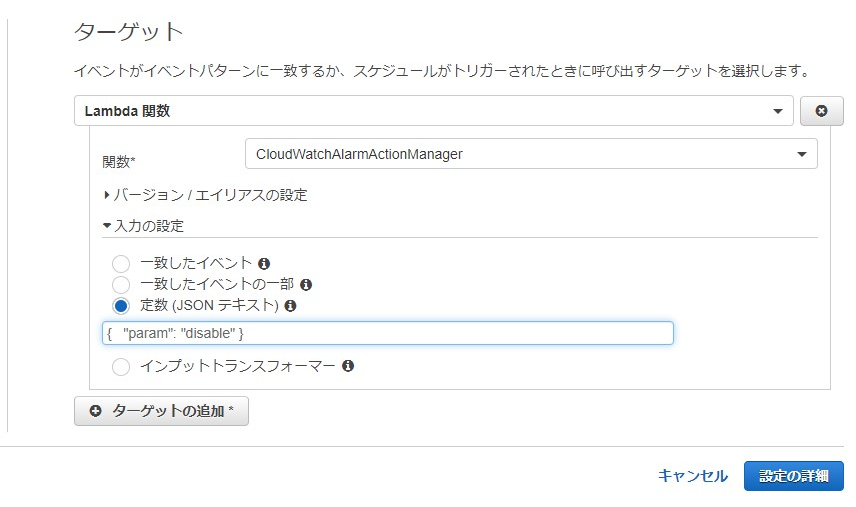Collapse the 入力の設定 section
The width and height of the screenshot is (856, 507).
point(144,226)
